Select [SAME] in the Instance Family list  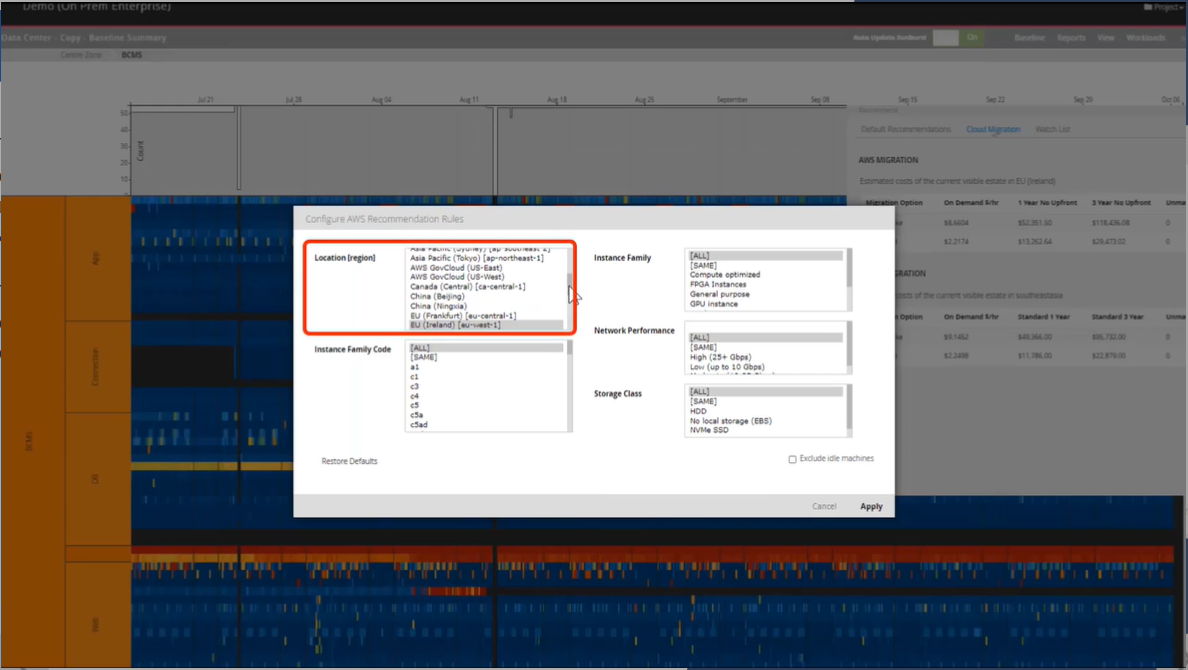click(703, 265)
